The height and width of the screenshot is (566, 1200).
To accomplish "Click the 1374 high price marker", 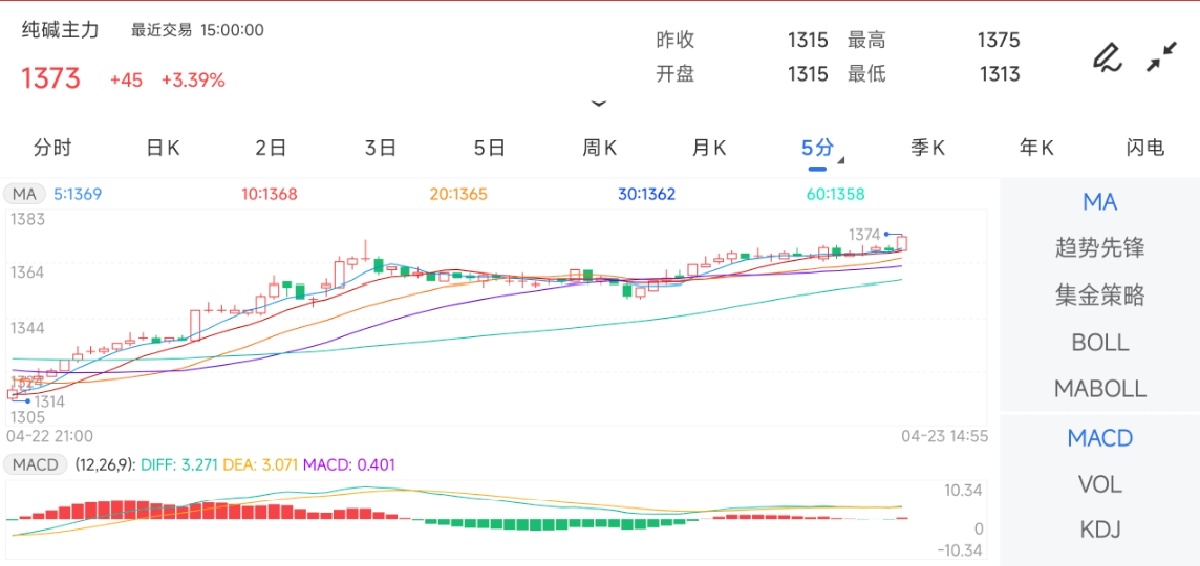I will (x=865, y=234).
